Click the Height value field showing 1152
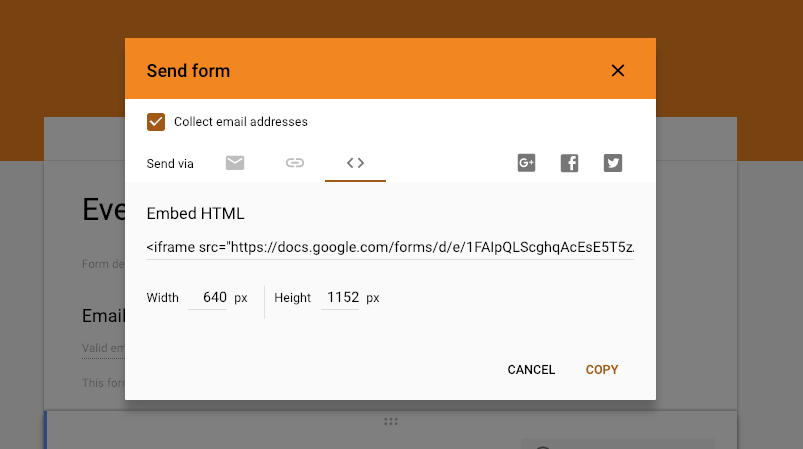This screenshot has width=803, height=449. point(341,297)
